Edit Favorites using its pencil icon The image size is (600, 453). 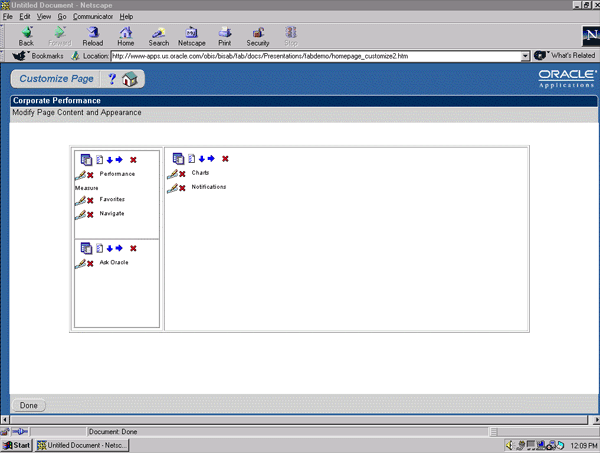point(80,200)
